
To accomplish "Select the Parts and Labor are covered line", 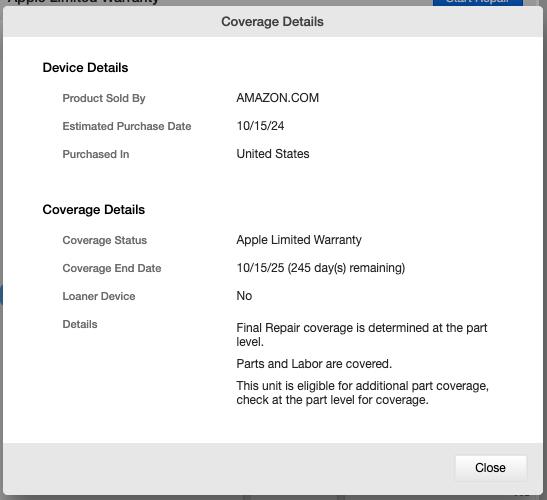I will (x=314, y=364).
